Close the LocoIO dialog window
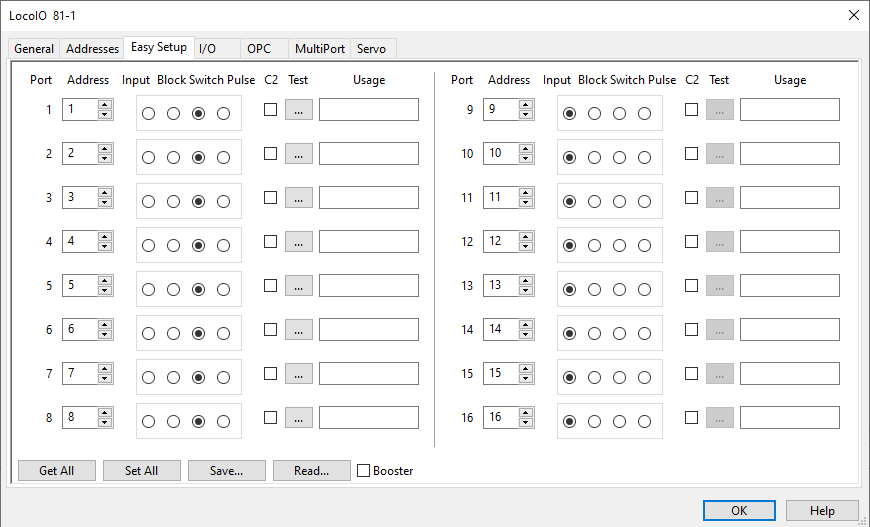870x527 pixels. click(852, 15)
